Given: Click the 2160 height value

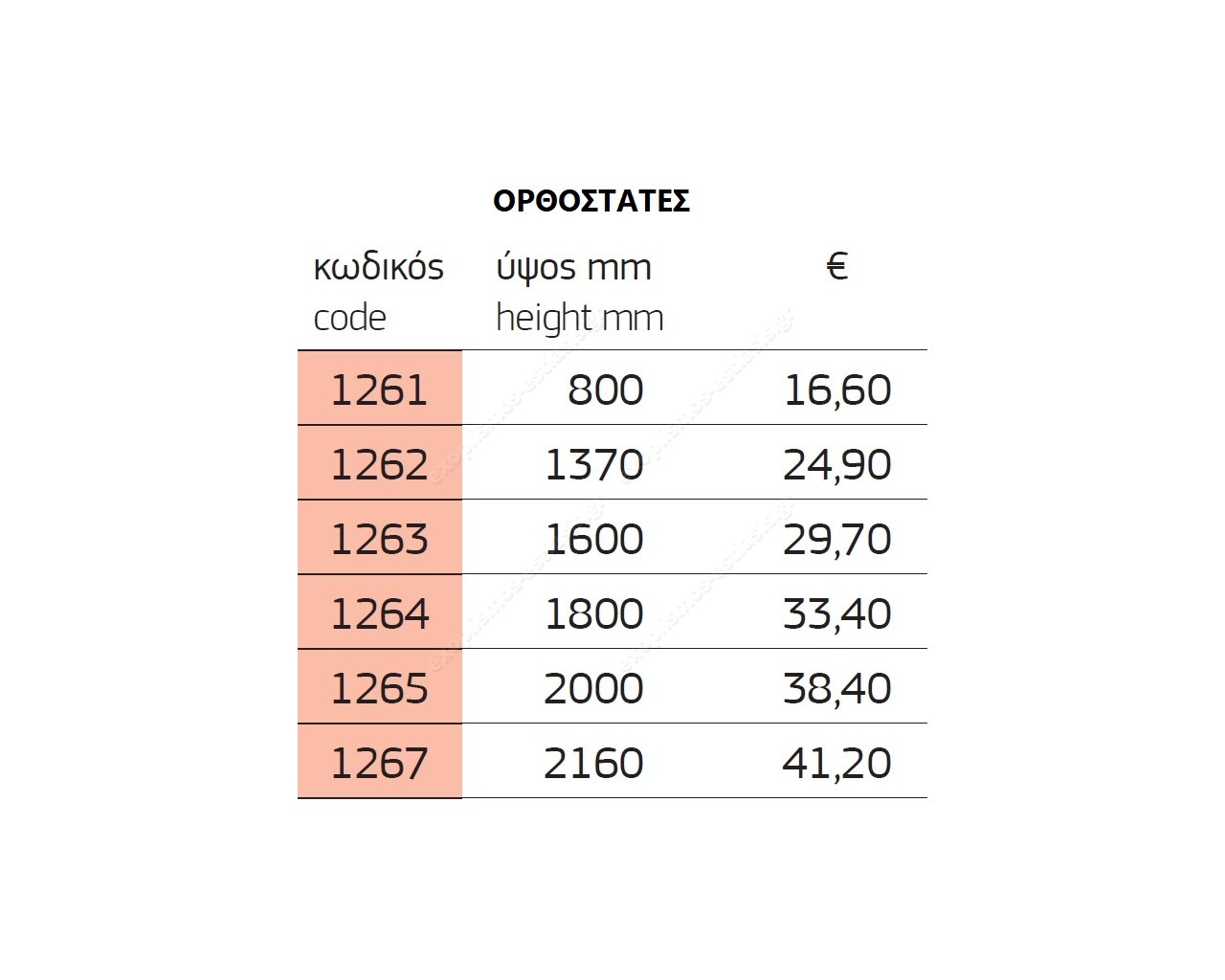Looking at the screenshot, I should click(x=593, y=763).
